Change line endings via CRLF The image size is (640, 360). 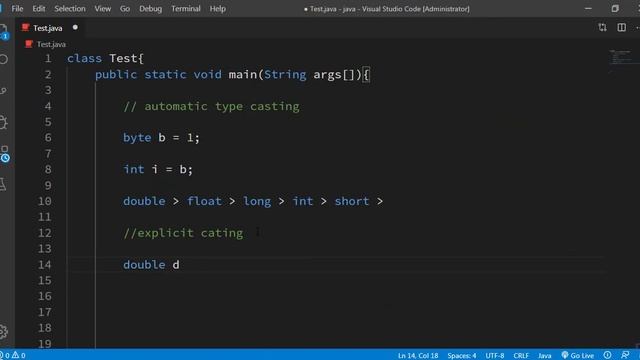[x=521, y=356]
